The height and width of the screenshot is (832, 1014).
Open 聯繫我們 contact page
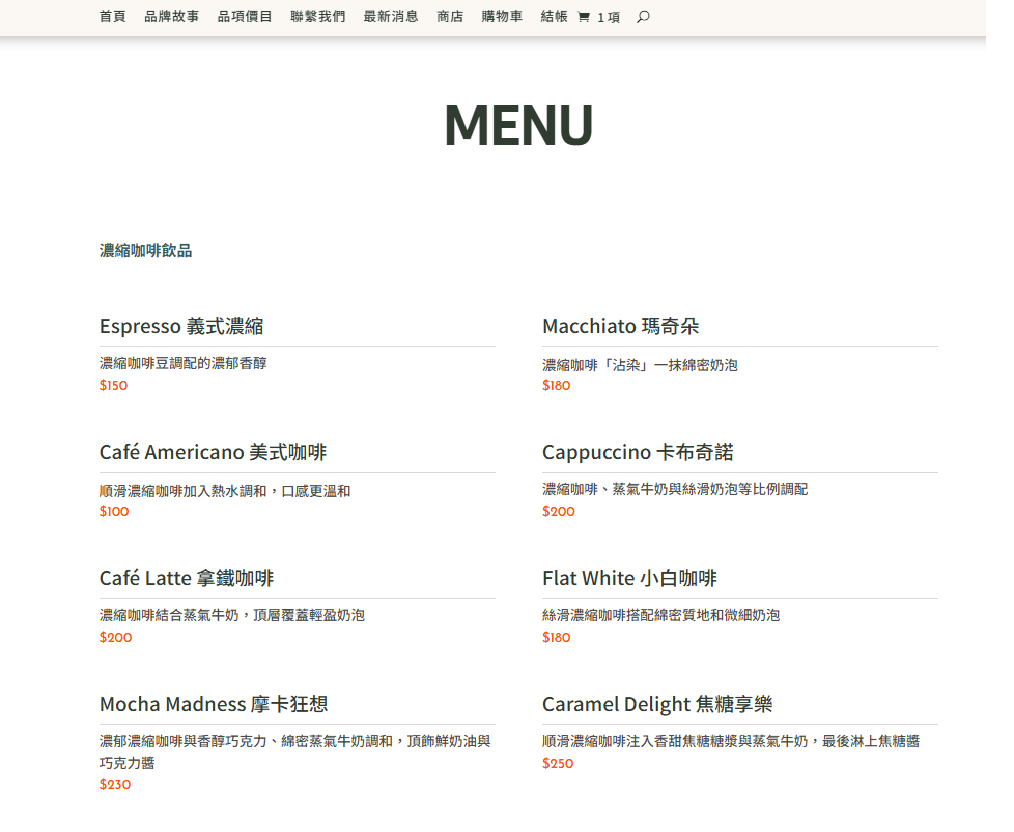pos(318,17)
